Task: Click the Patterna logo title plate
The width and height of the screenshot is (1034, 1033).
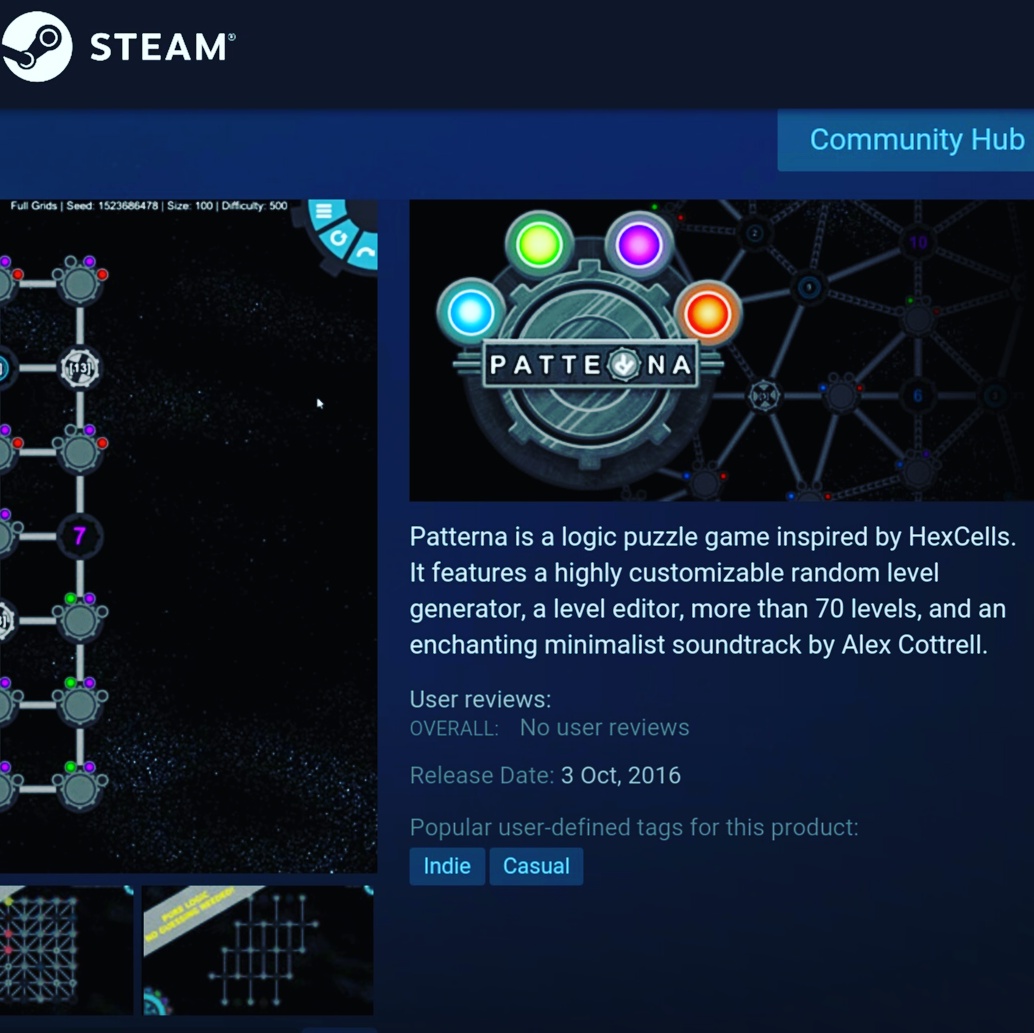Action: tap(589, 366)
